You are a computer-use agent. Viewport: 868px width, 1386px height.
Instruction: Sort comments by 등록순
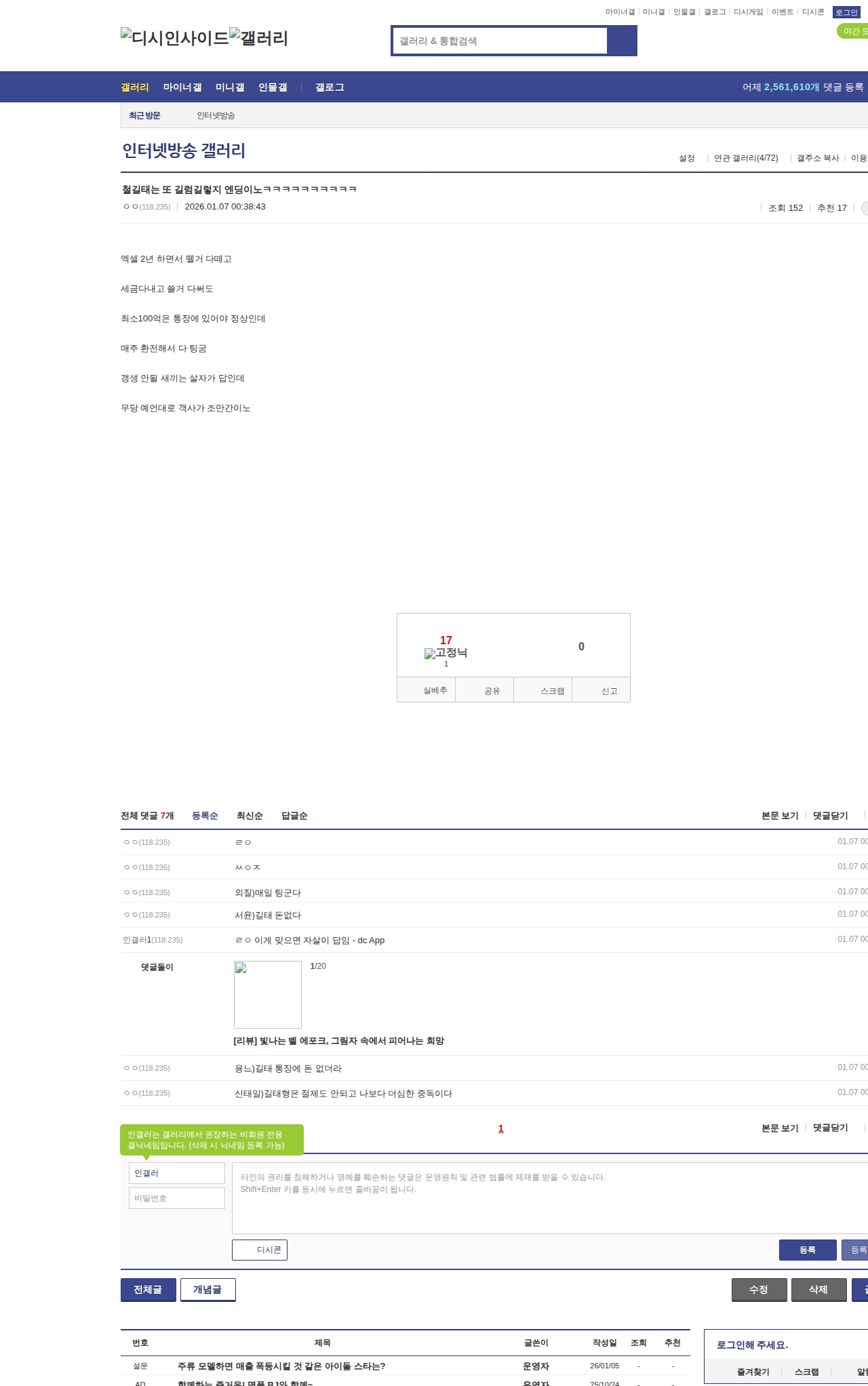(205, 816)
